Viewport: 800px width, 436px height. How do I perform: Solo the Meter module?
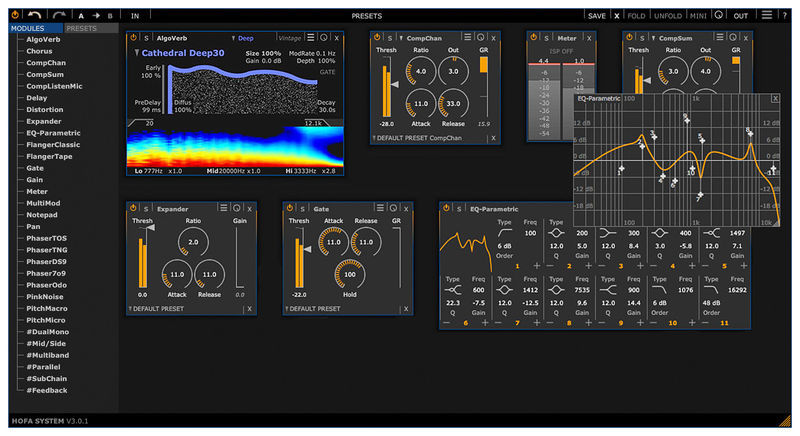click(546, 38)
